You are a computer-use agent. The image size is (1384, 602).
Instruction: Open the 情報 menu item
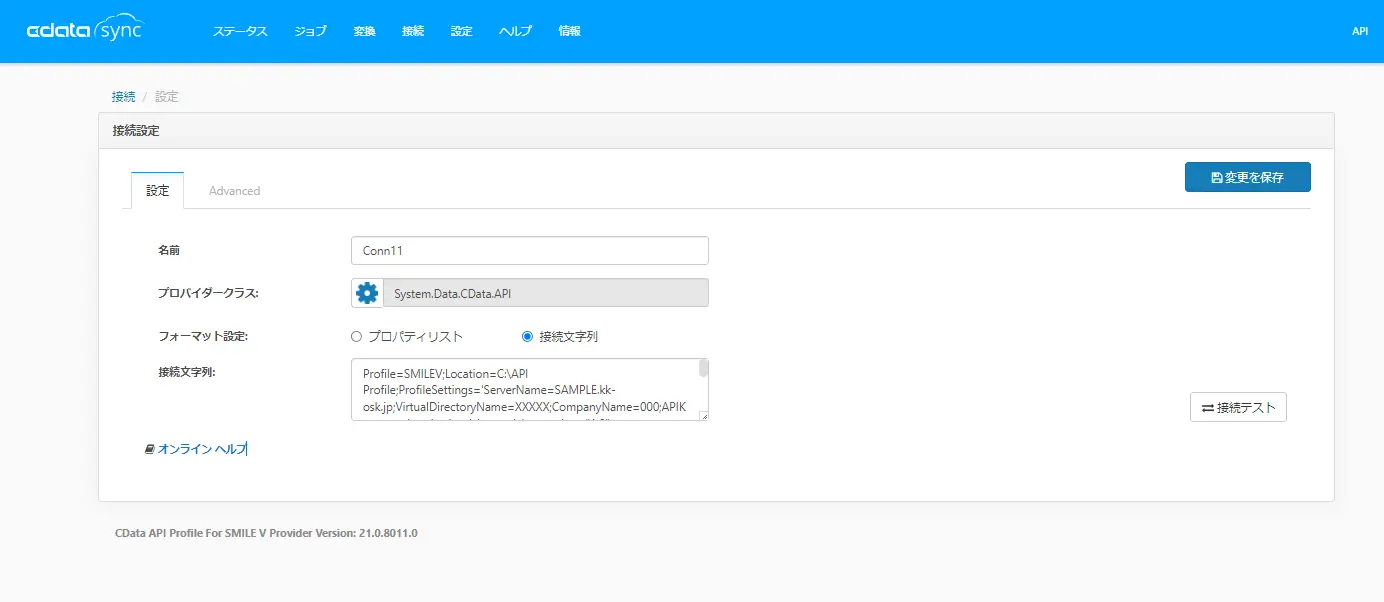[569, 31]
